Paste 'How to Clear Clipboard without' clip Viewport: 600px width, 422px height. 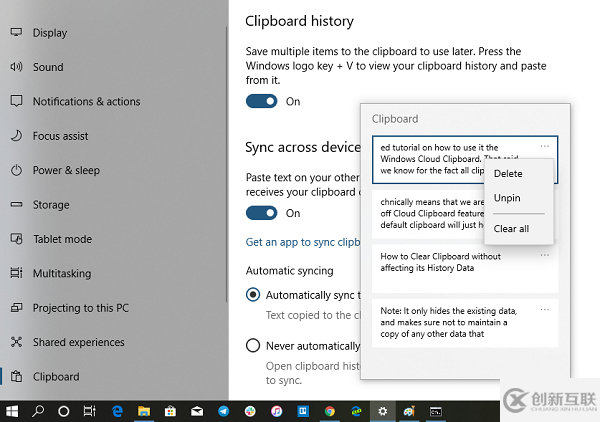(x=465, y=269)
